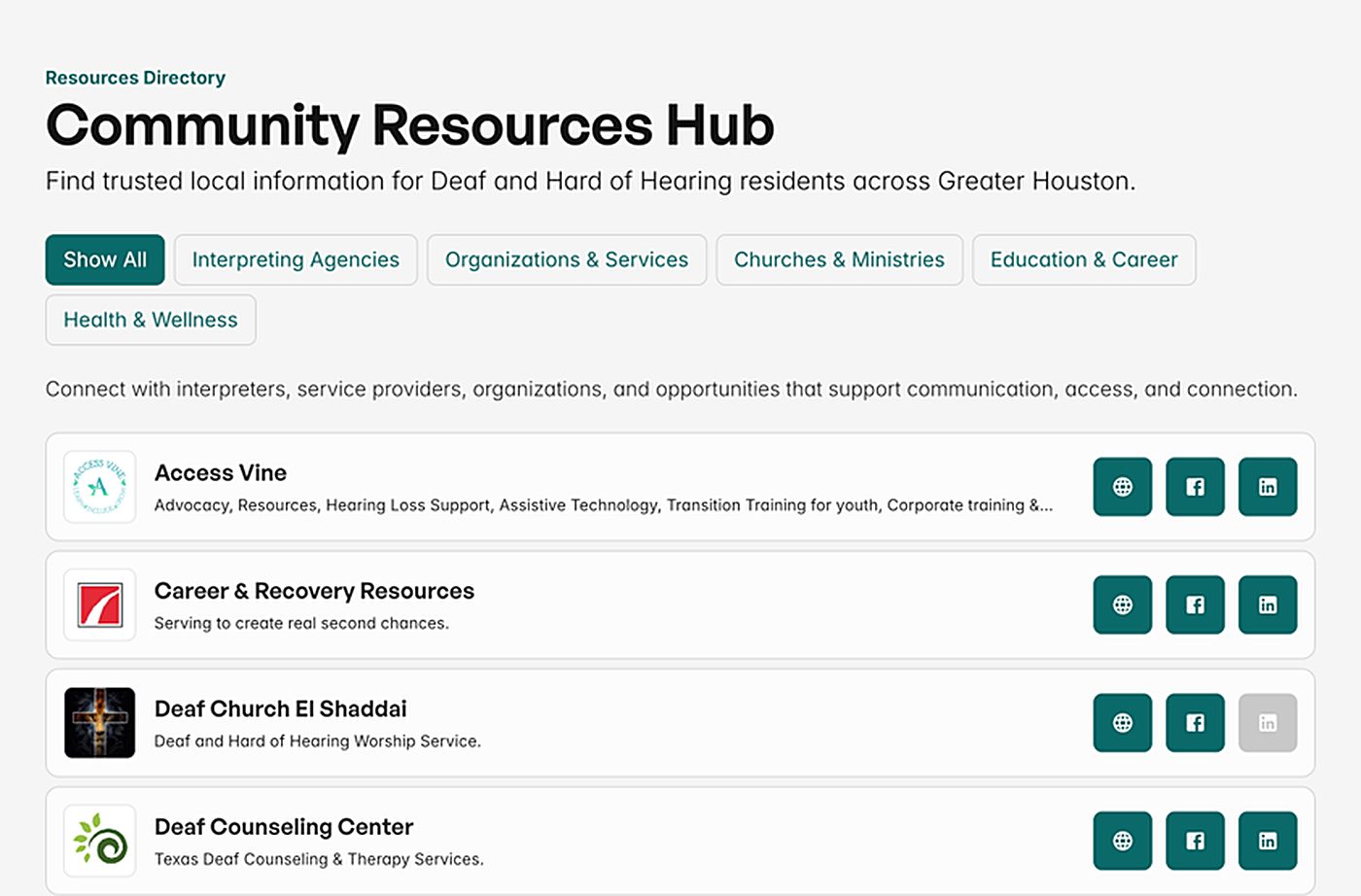
Task: Visit Deaf Counseling Center website icon
Action: tap(1122, 841)
